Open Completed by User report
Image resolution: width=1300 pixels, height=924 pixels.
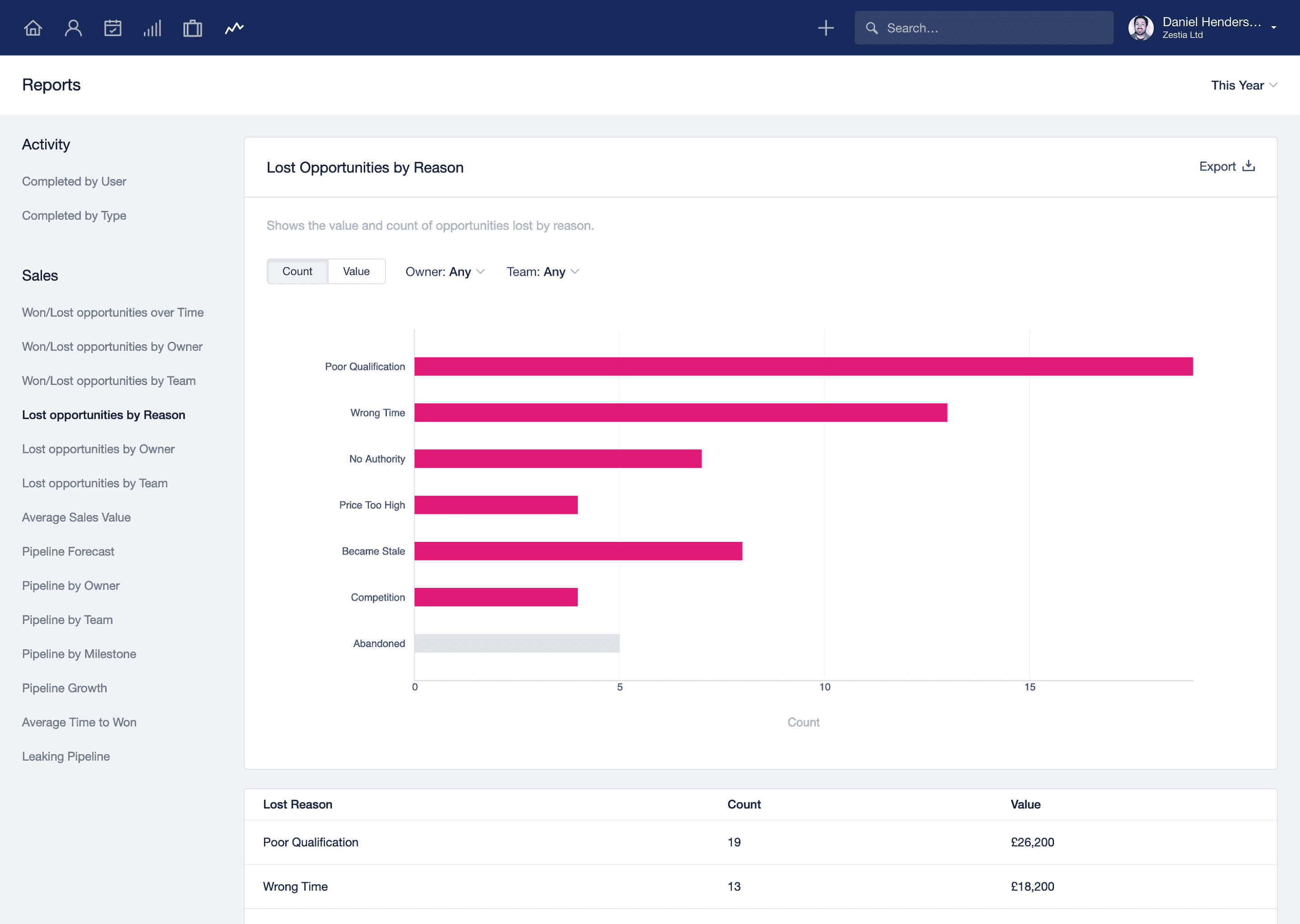pyautogui.click(x=74, y=181)
